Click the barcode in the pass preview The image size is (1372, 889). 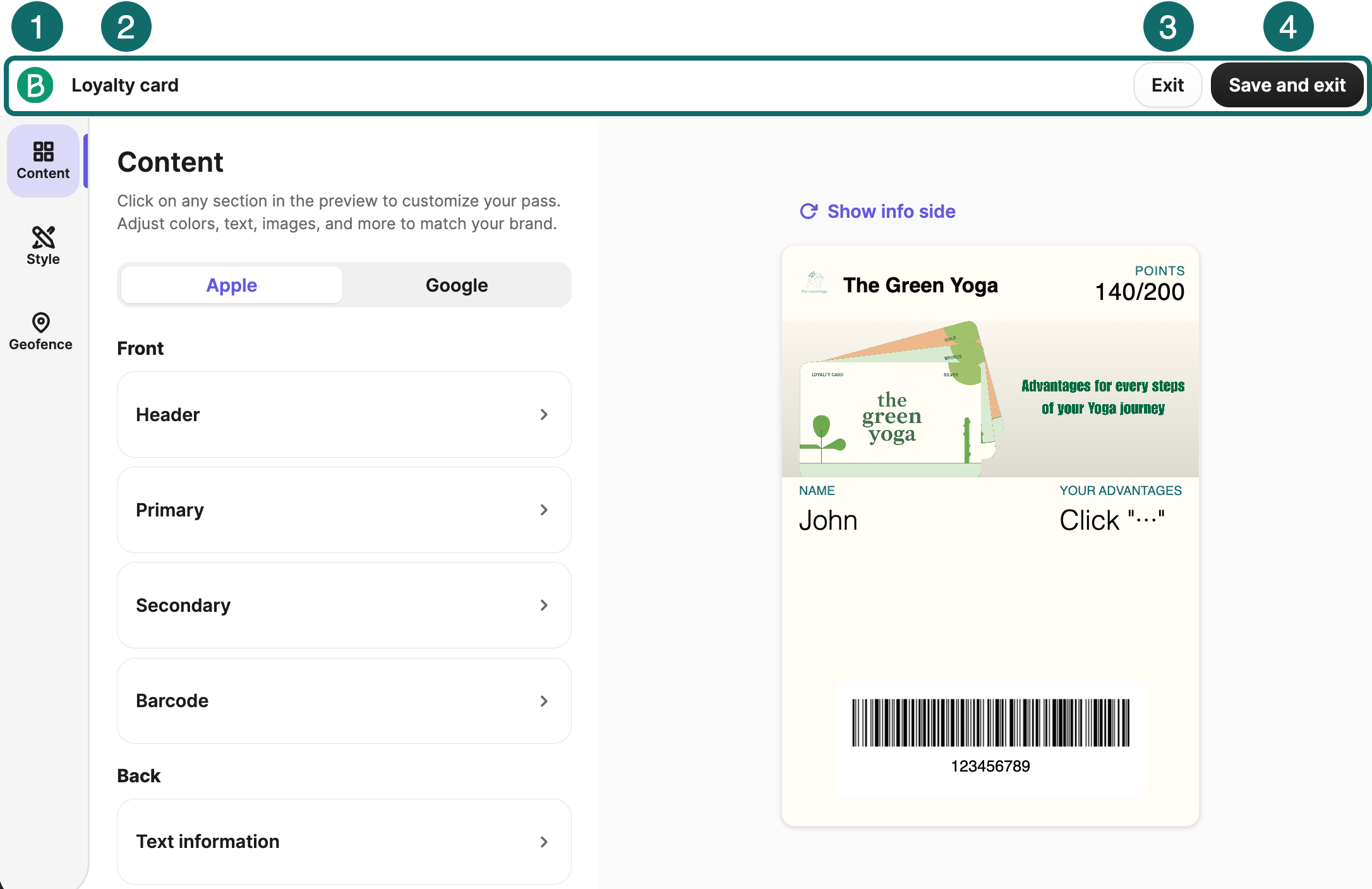(x=990, y=722)
